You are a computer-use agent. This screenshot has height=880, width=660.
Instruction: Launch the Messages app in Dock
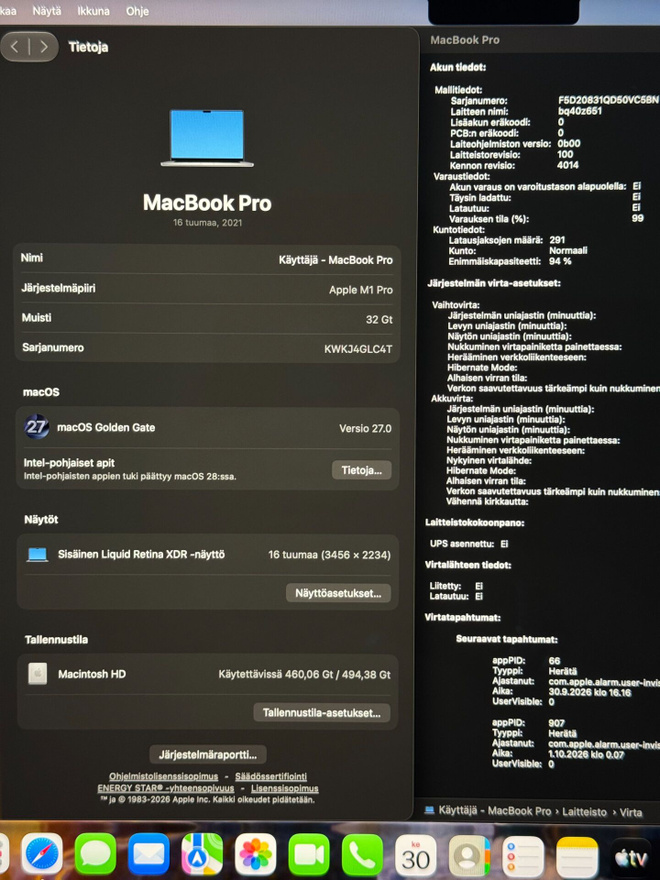[95, 855]
